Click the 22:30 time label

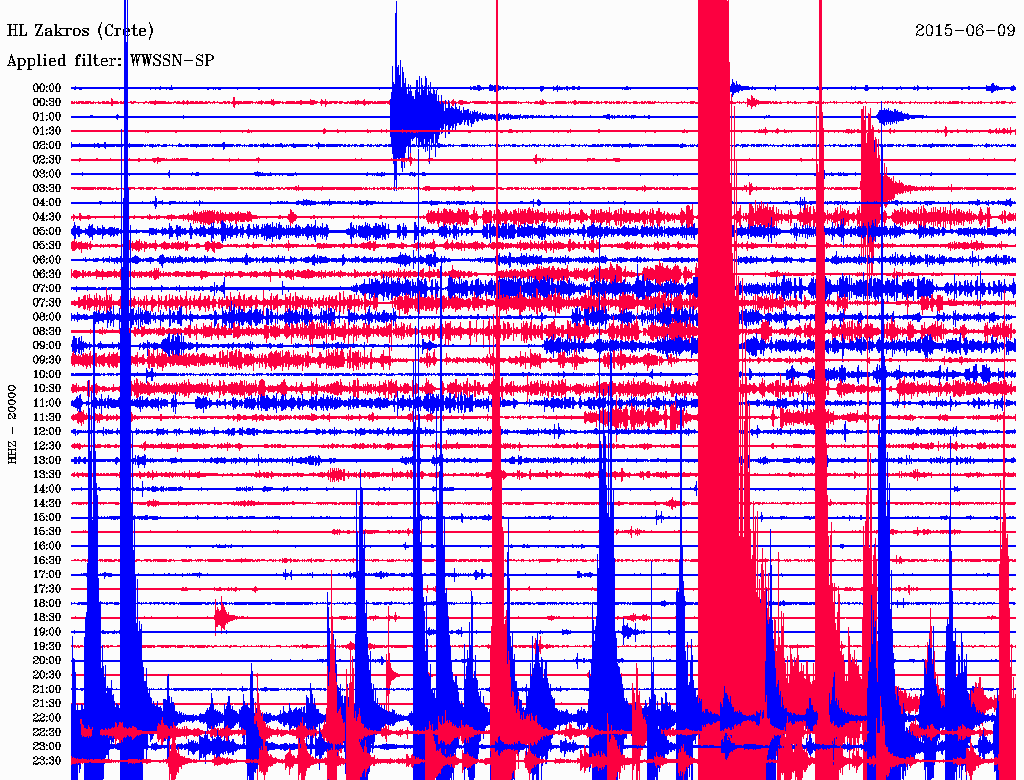tap(47, 732)
